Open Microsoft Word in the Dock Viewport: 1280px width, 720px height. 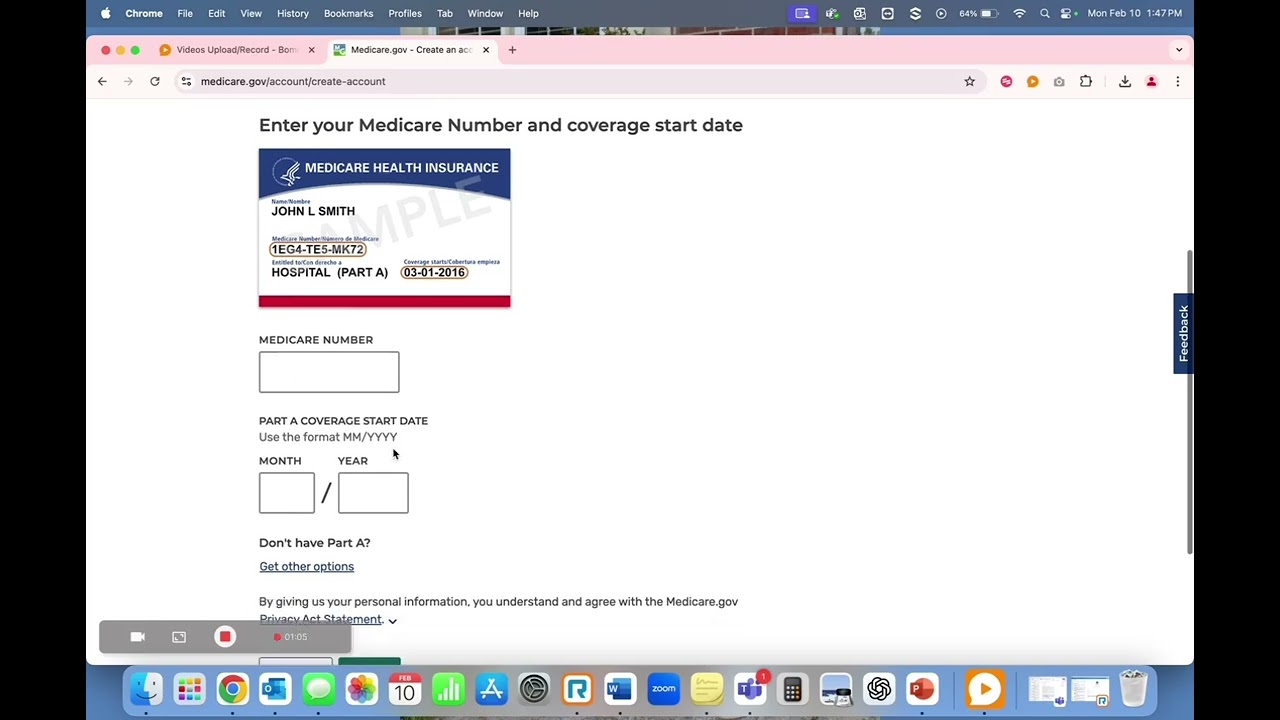click(620, 689)
